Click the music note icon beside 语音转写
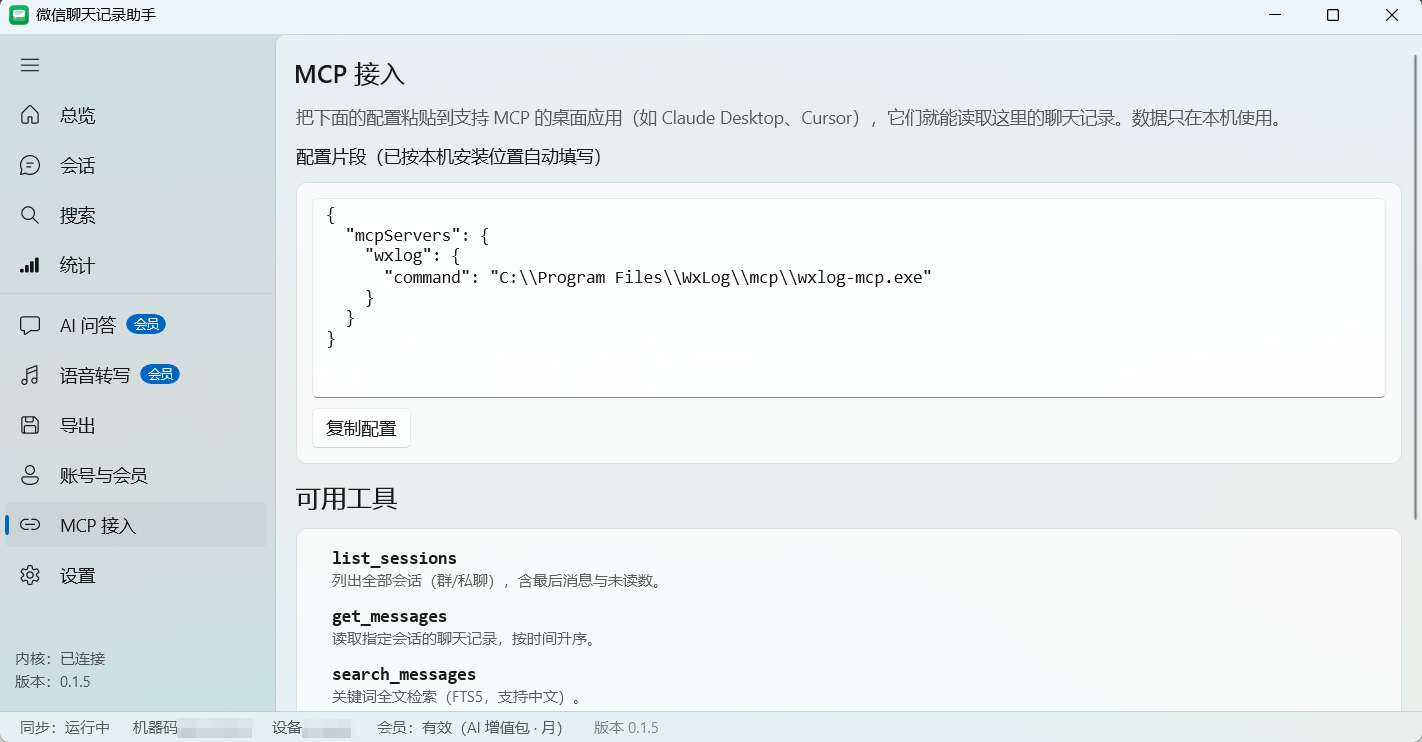 pyautogui.click(x=30, y=375)
